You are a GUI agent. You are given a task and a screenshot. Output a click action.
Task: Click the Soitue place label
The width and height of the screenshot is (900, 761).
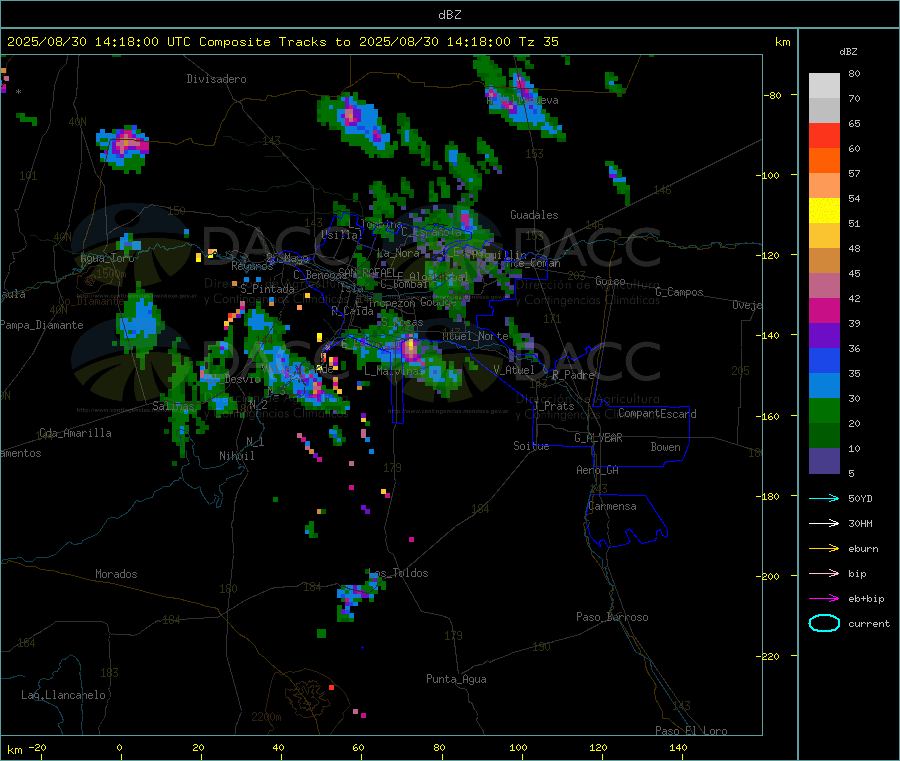(x=531, y=446)
